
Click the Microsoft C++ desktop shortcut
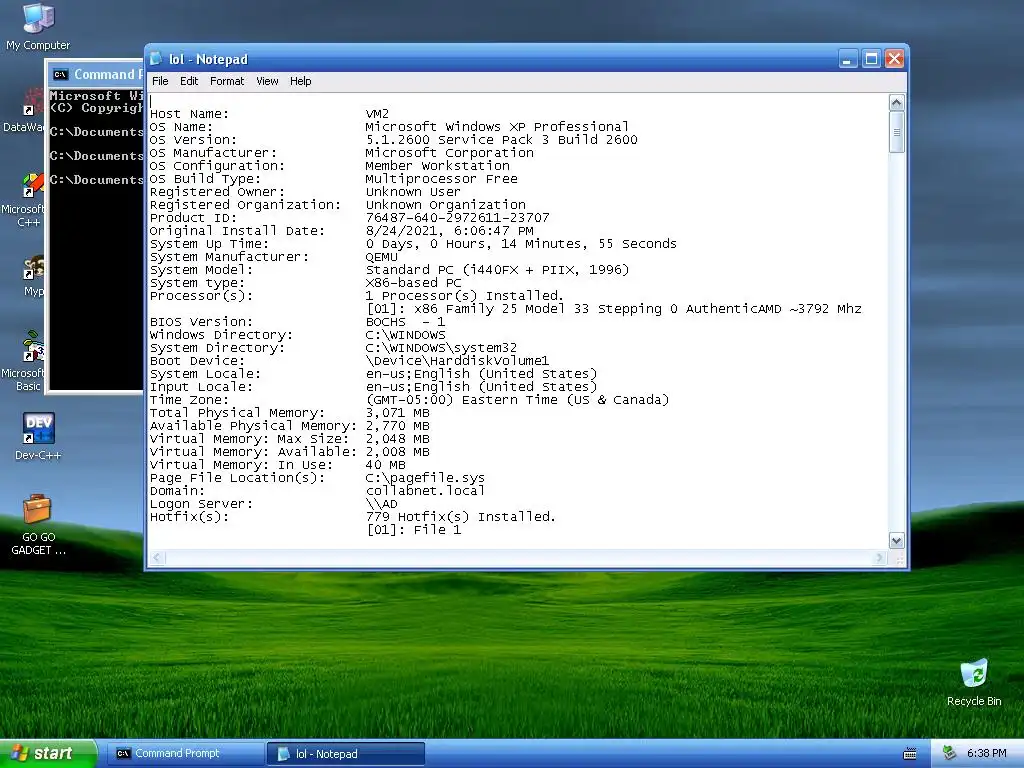click(x=26, y=199)
